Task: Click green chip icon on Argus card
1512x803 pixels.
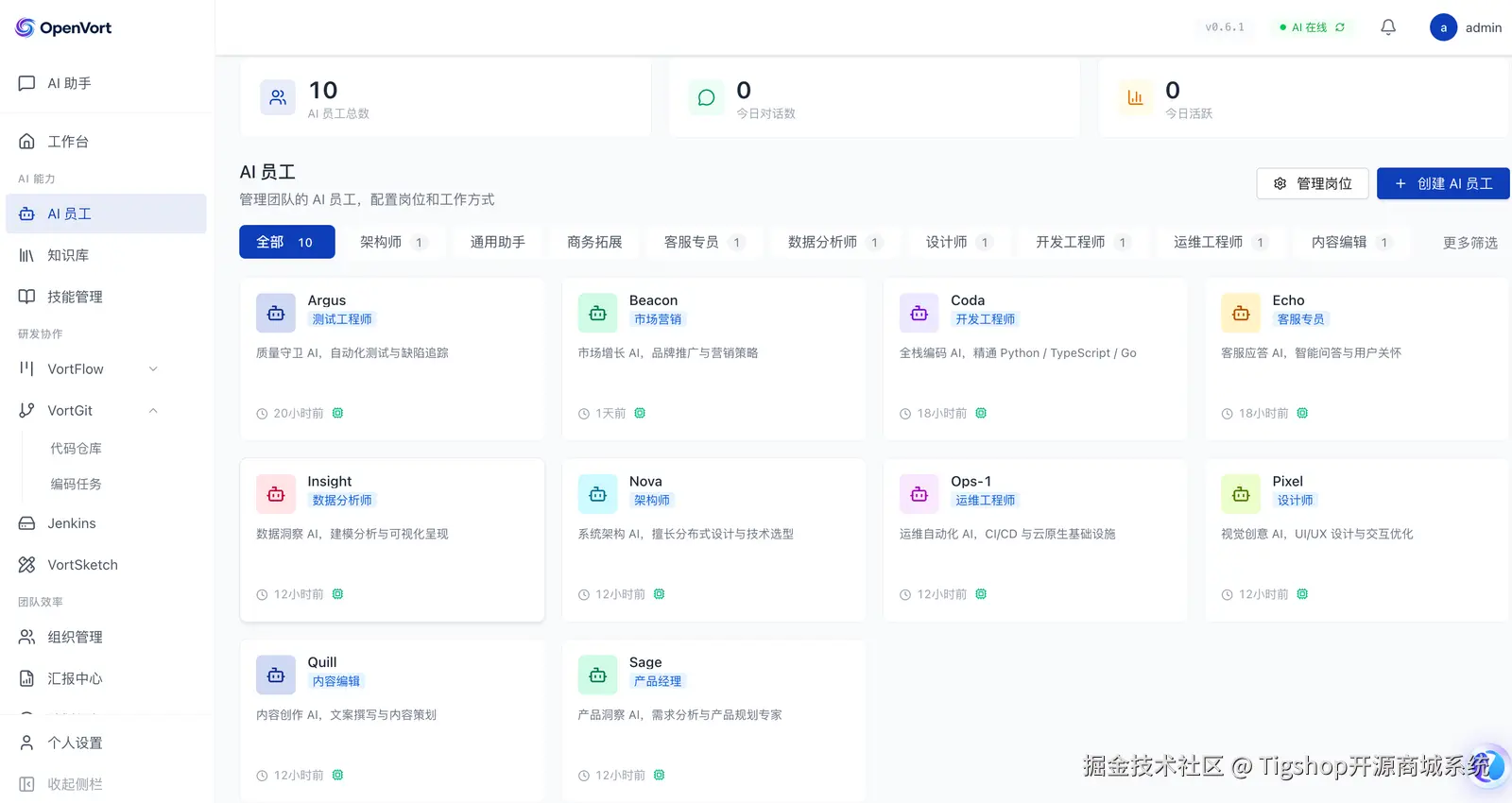Action: [337, 413]
